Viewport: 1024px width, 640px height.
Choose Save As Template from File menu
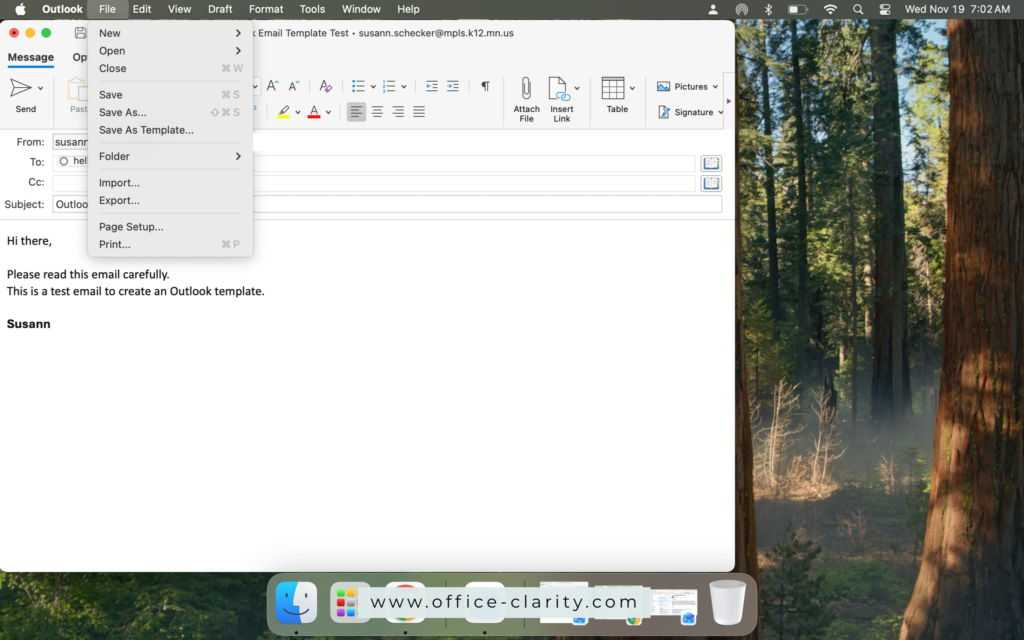coord(146,130)
